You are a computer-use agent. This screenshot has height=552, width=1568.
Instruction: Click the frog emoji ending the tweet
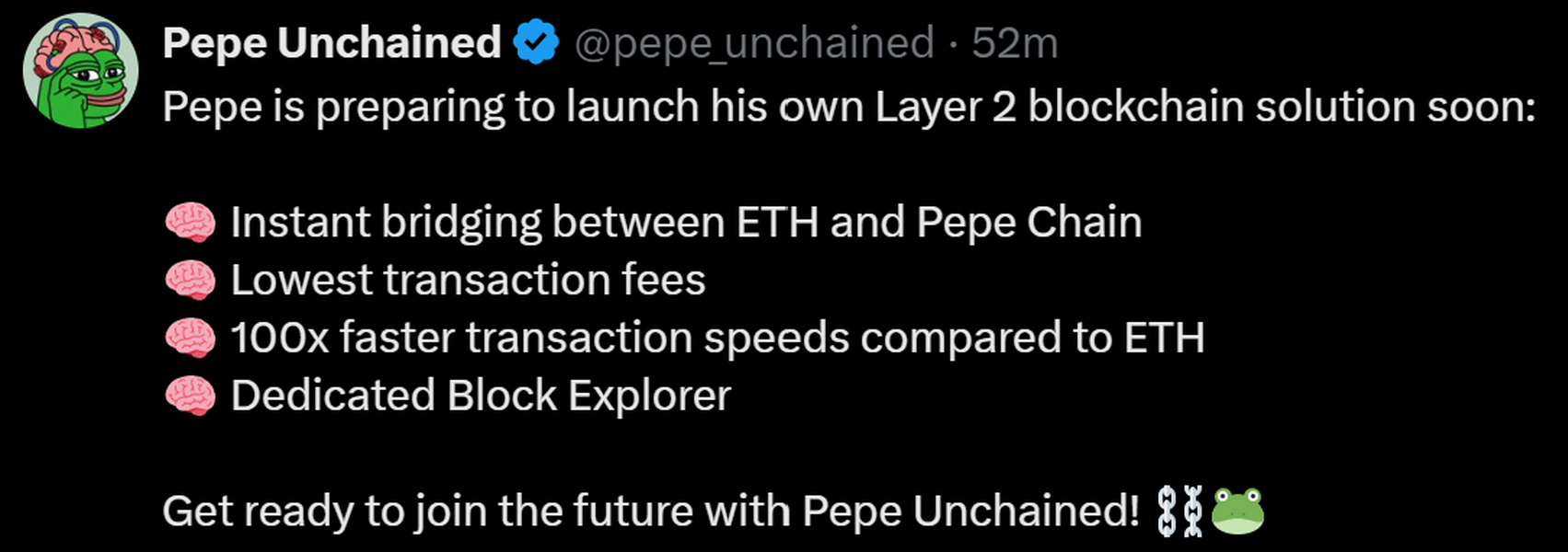pyautogui.click(x=1237, y=511)
